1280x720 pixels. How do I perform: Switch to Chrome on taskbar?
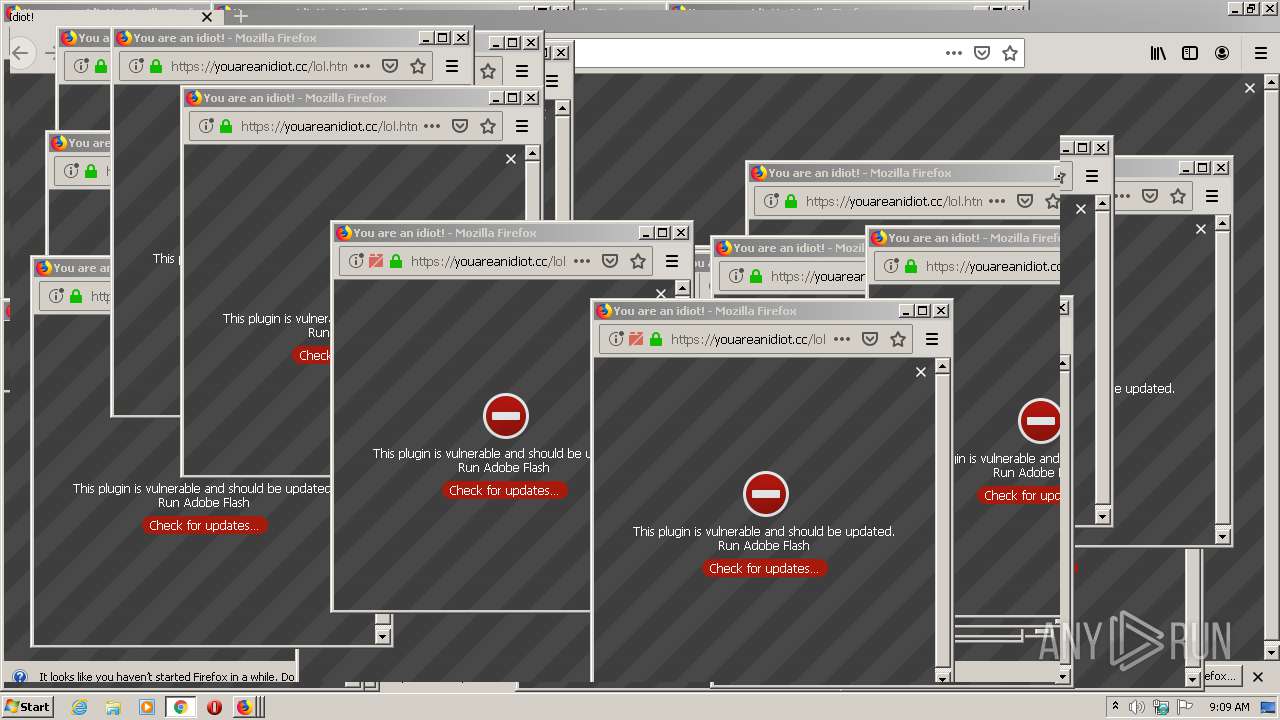[x=180, y=707]
